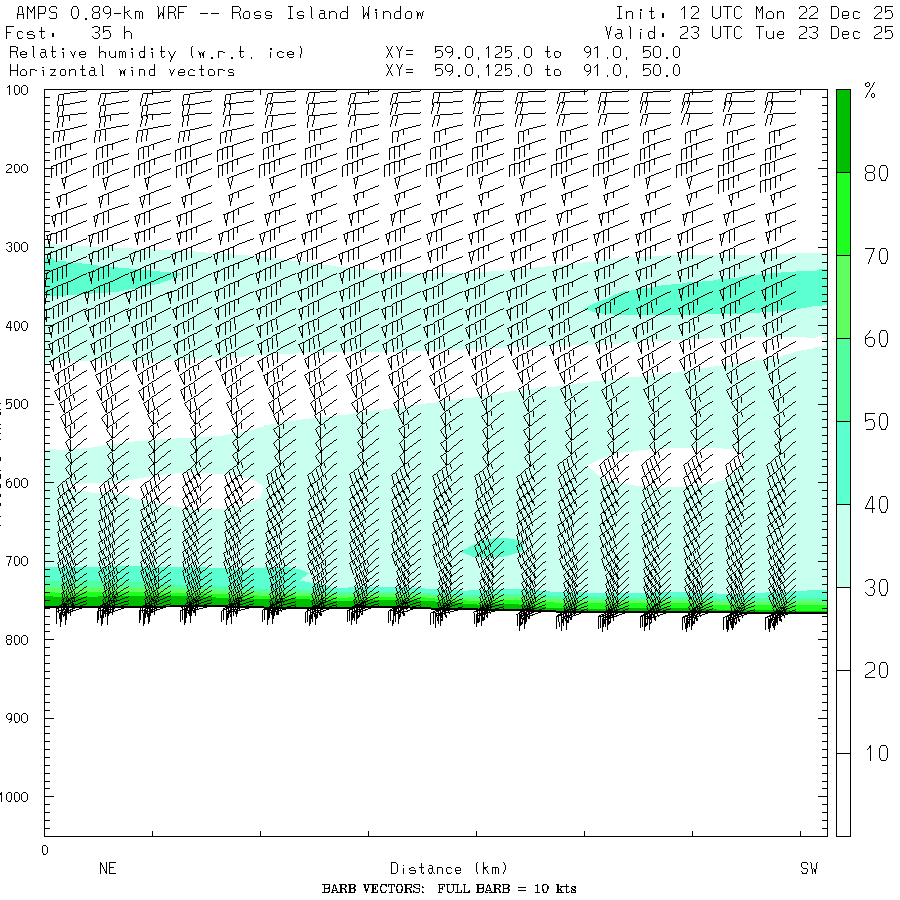The height and width of the screenshot is (900, 900).
Task: Click the 80 label on the colorbar
Action: 876,174
